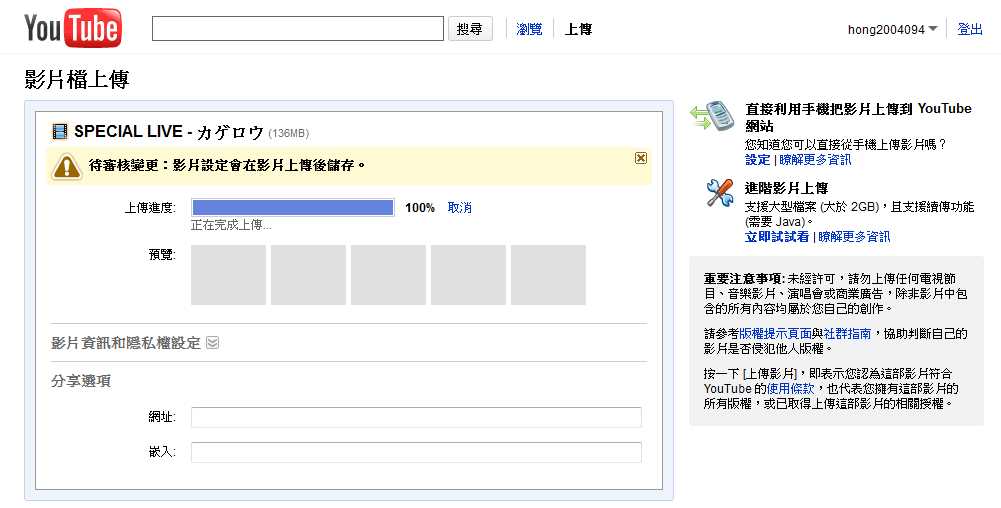Click the 登出 sign out link
Viewport: 1001px width, 508px height.
[x=970, y=29]
